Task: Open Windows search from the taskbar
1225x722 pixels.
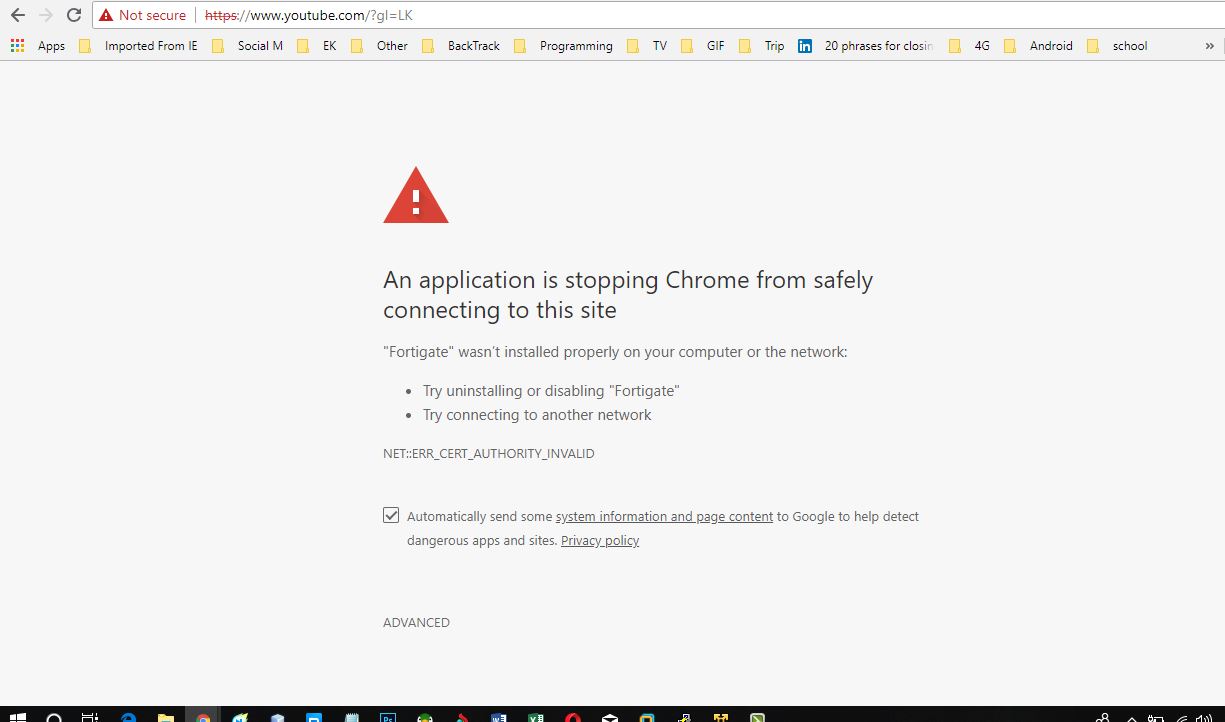Action: click(x=54, y=716)
